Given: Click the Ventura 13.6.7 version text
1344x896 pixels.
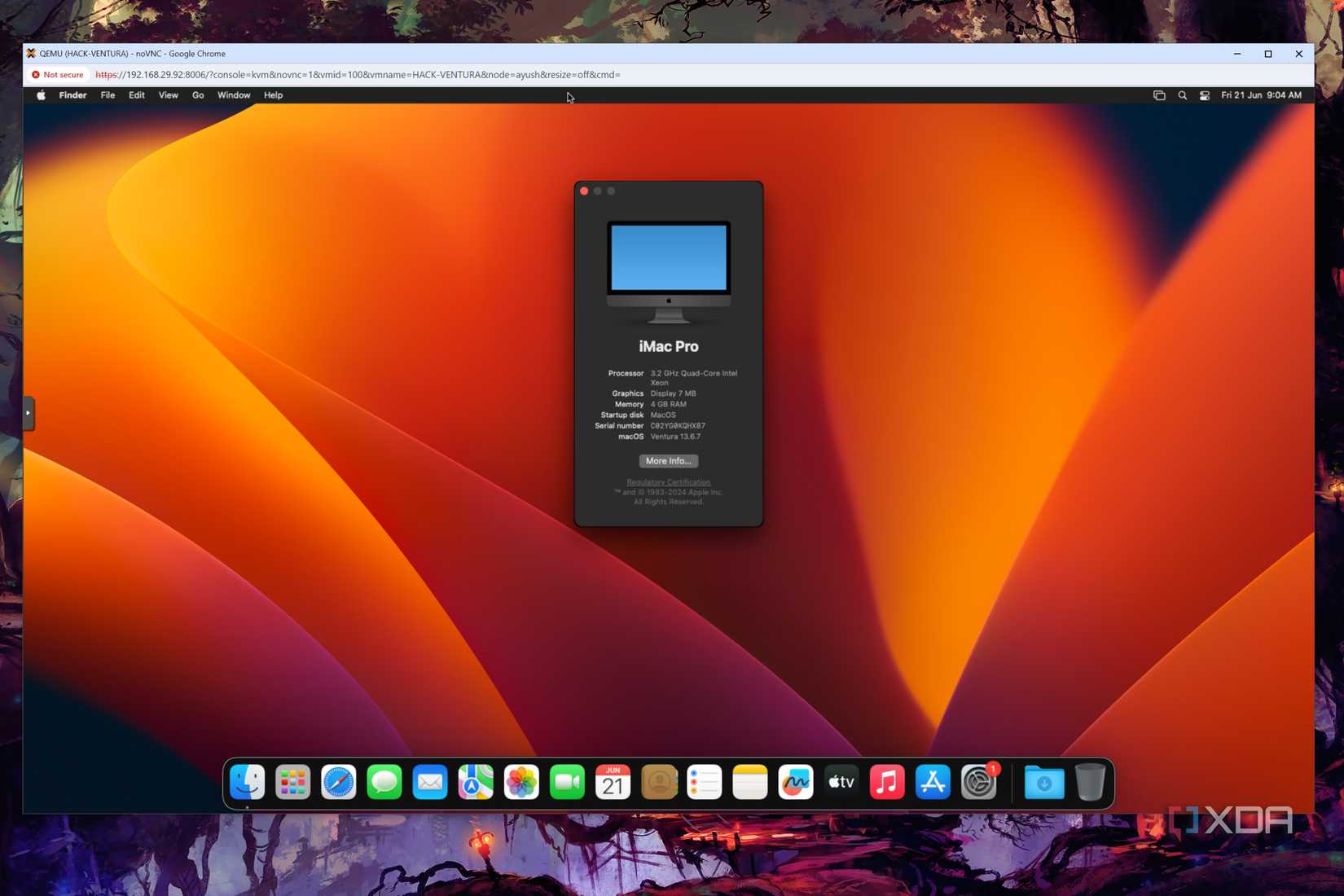Looking at the screenshot, I should [675, 437].
